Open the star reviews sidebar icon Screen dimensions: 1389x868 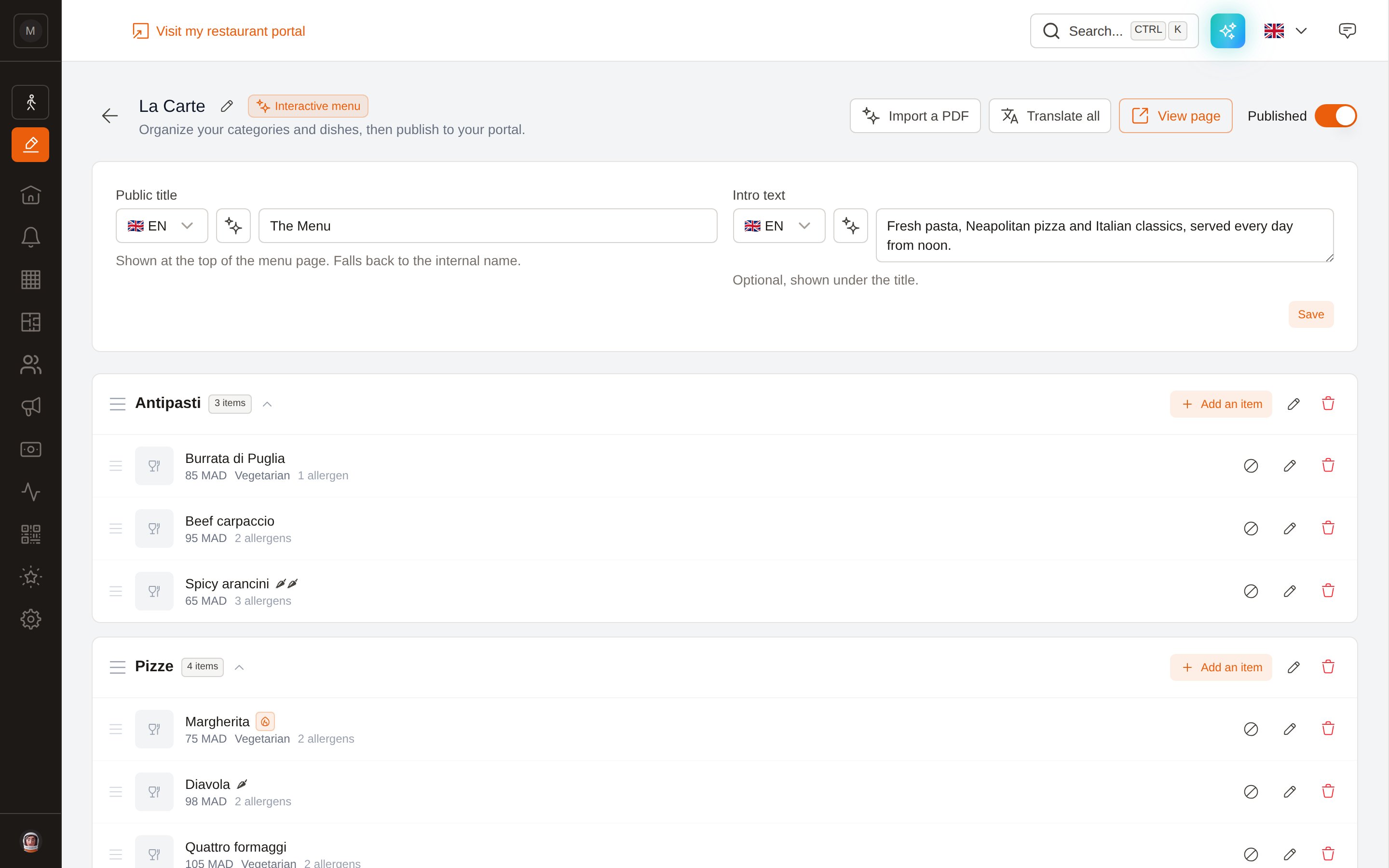[x=30, y=577]
